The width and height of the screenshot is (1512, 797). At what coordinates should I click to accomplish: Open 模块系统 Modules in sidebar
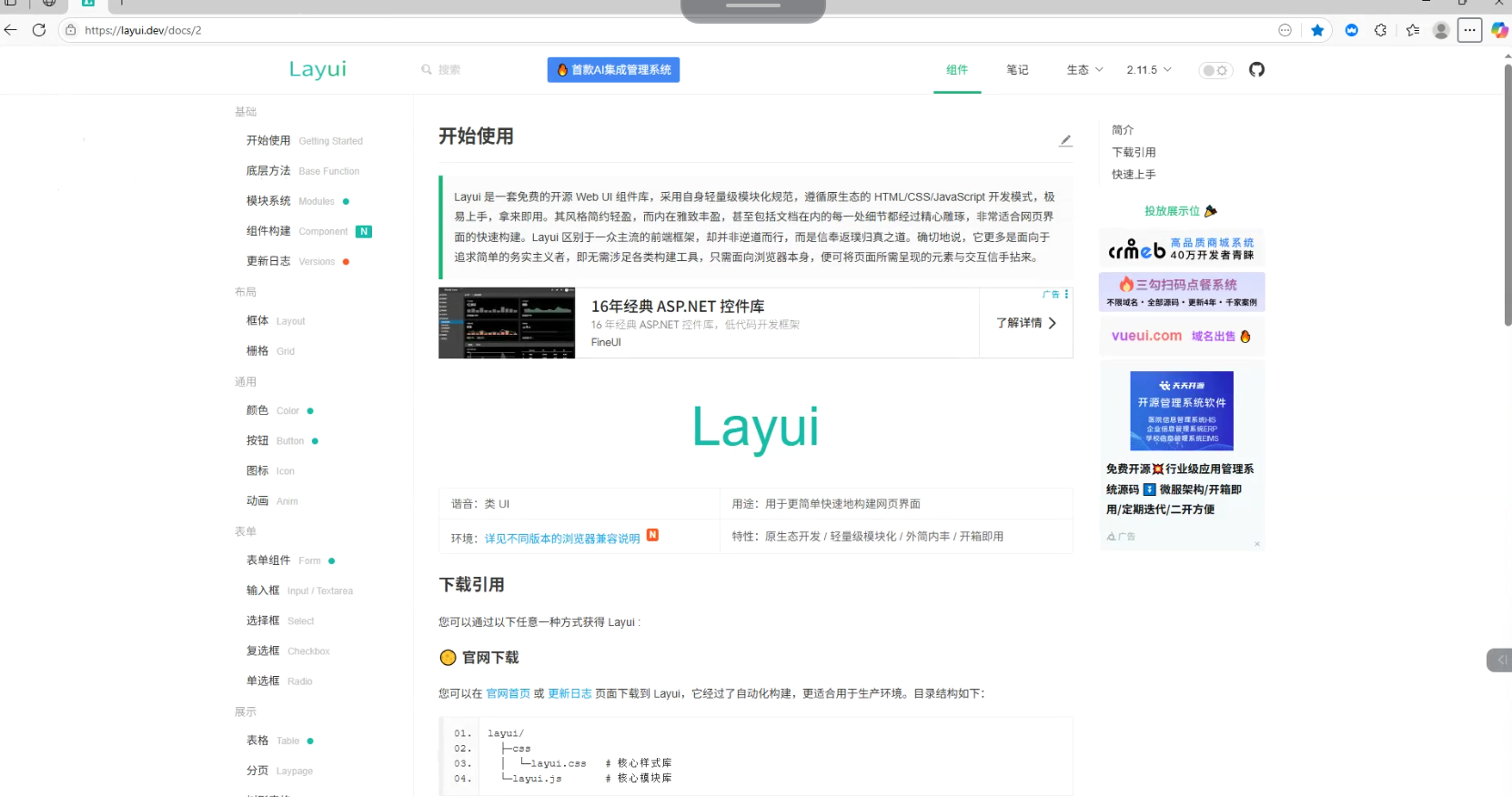[x=297, y=201]
